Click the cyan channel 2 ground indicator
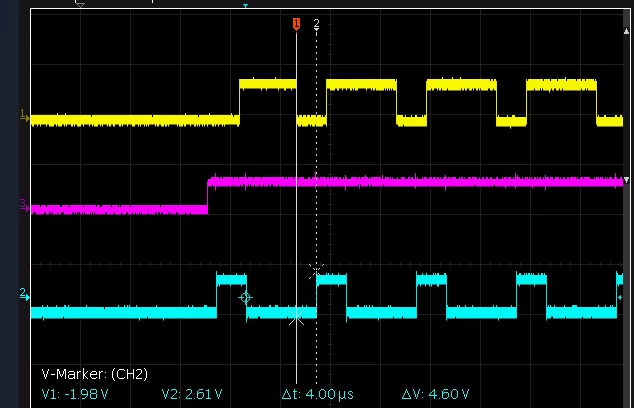The height and width of the screenshot is (408, 634). point(24,294)
